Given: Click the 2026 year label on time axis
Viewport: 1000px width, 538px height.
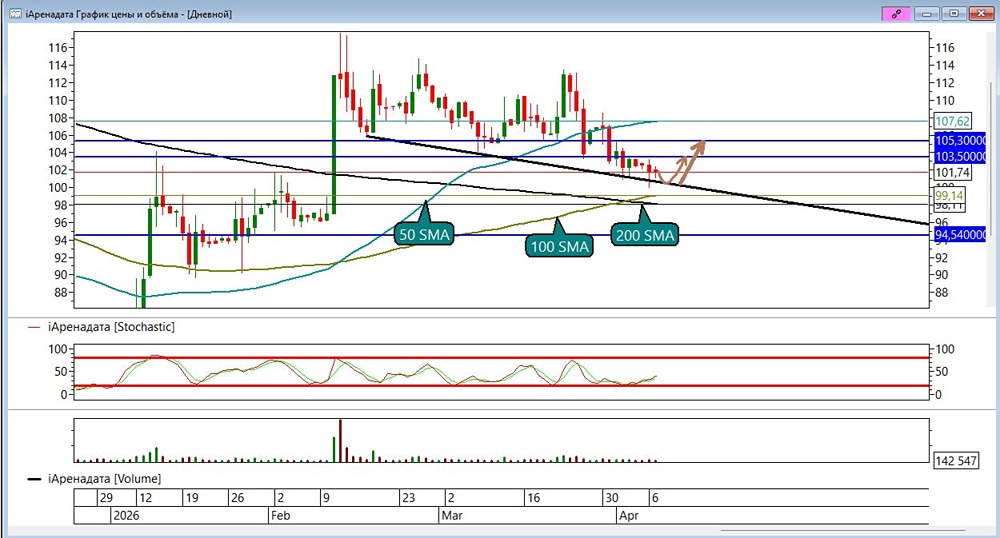Looking at the screenshot, I should pos(126,515).
